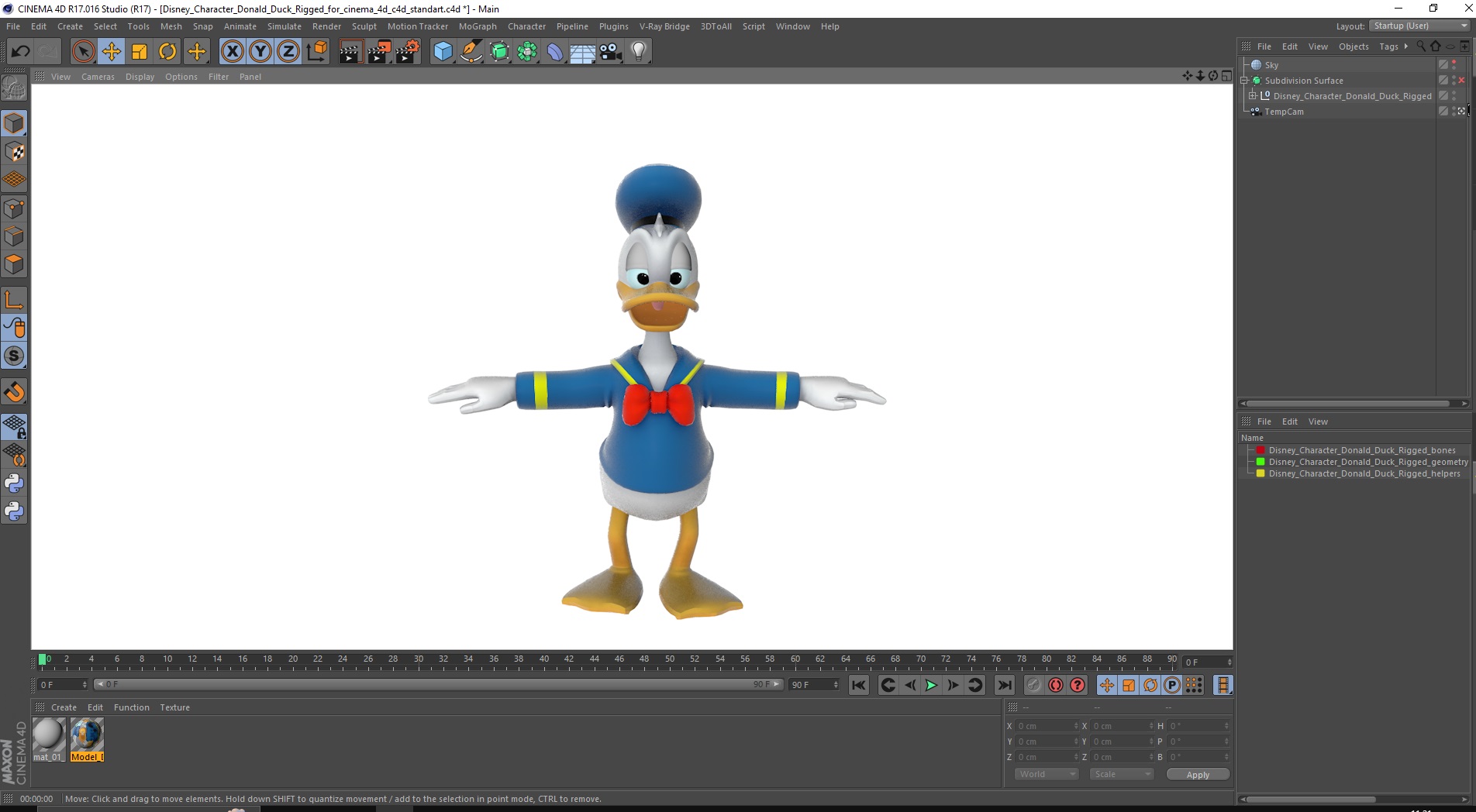Toggle the Enable Snap magnet icon

coord(14,392)
